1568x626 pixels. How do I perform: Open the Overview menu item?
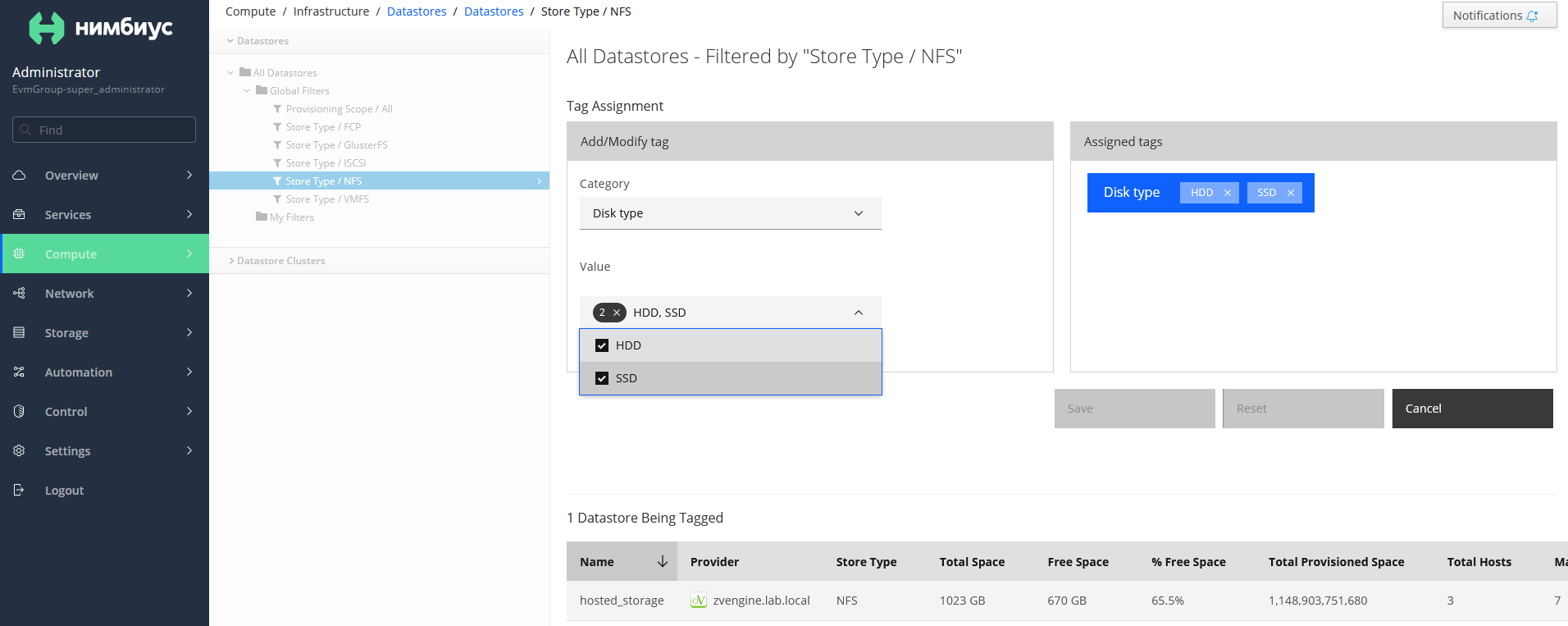104,175
